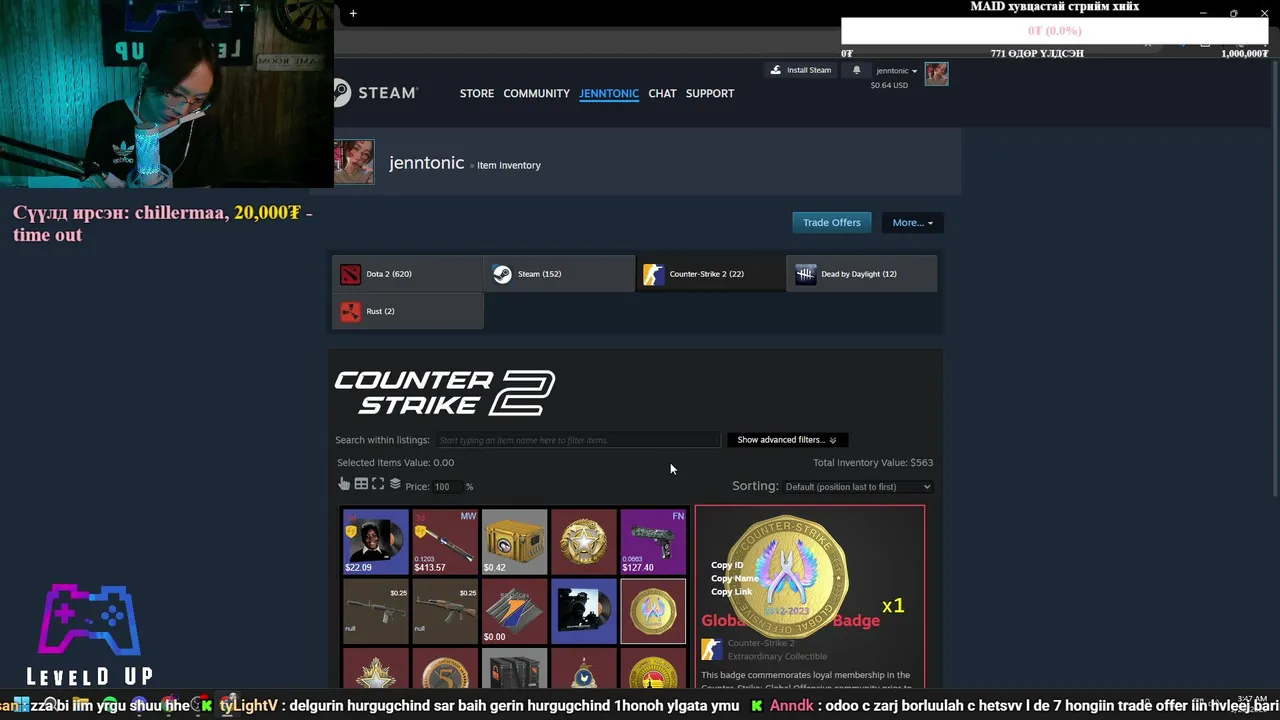Viewport: 1280px width, 720px height.
Task: Open the SUPPORT page
Action: (710, 93)
